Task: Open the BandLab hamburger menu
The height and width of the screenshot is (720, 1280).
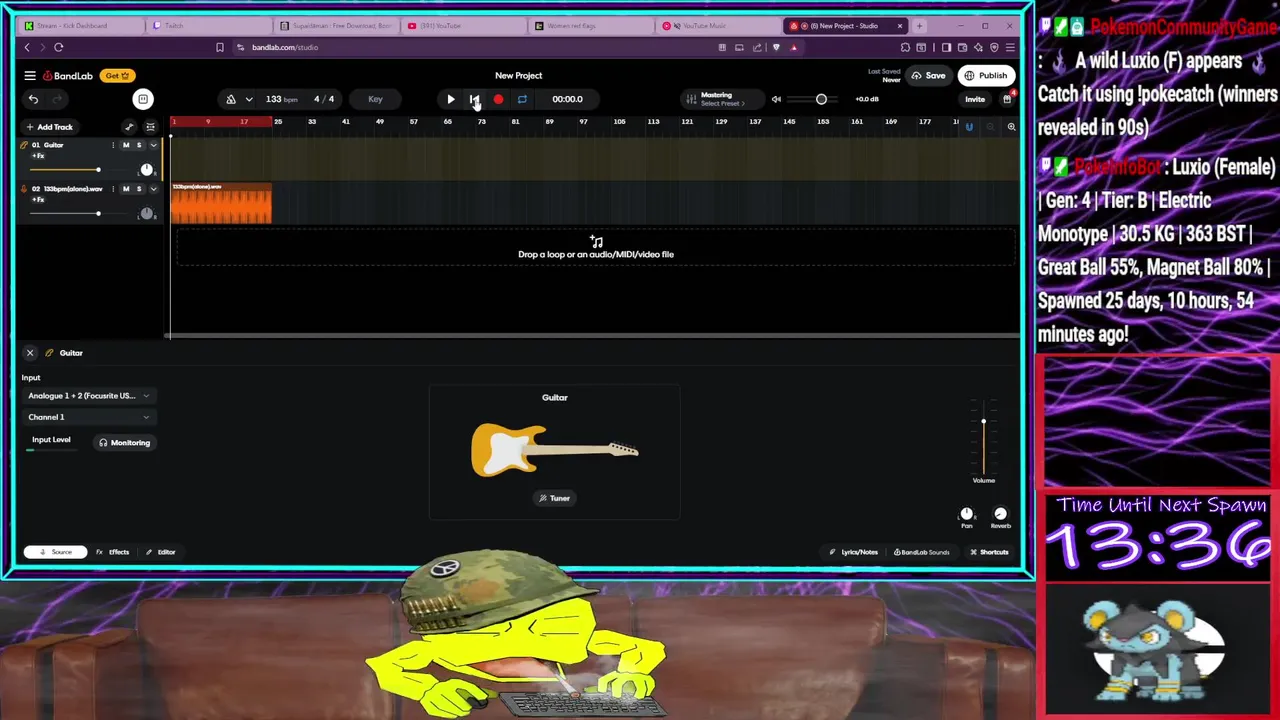Action: point(30,76)
